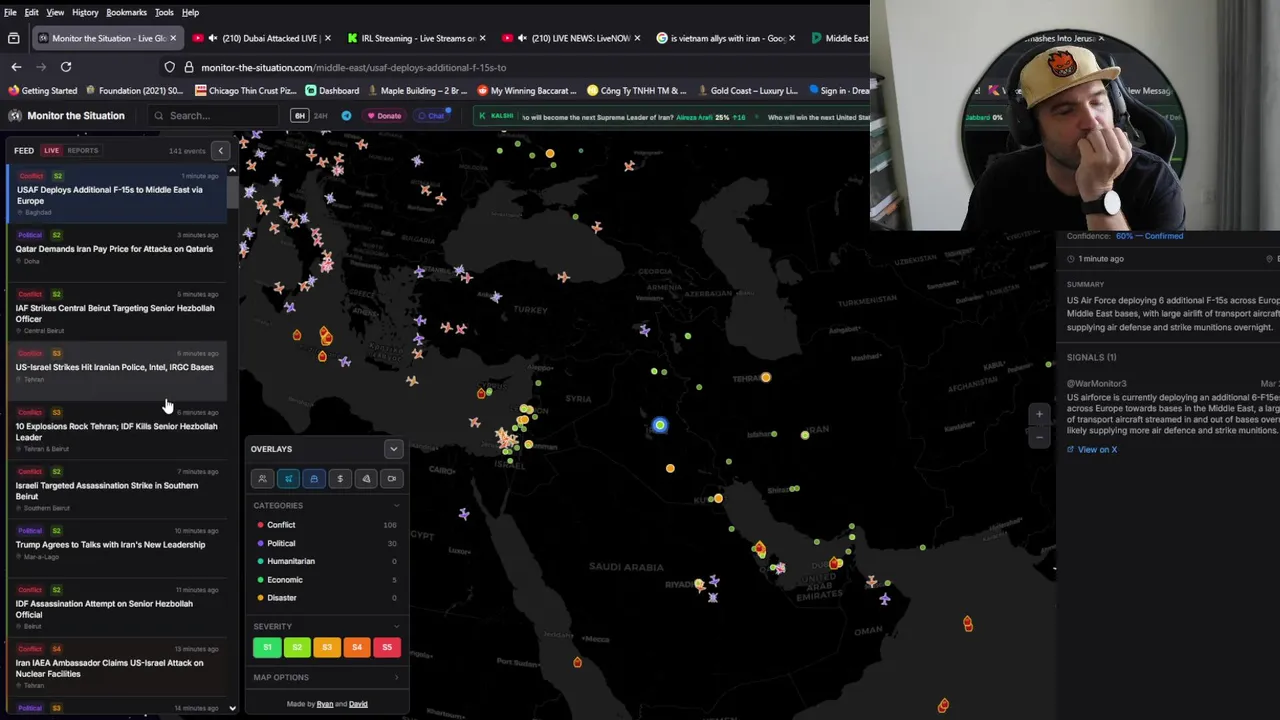Viewport: 1280px width, 720px height.
Task: Open the Bookmarks menu
Action: click(126, 12)
